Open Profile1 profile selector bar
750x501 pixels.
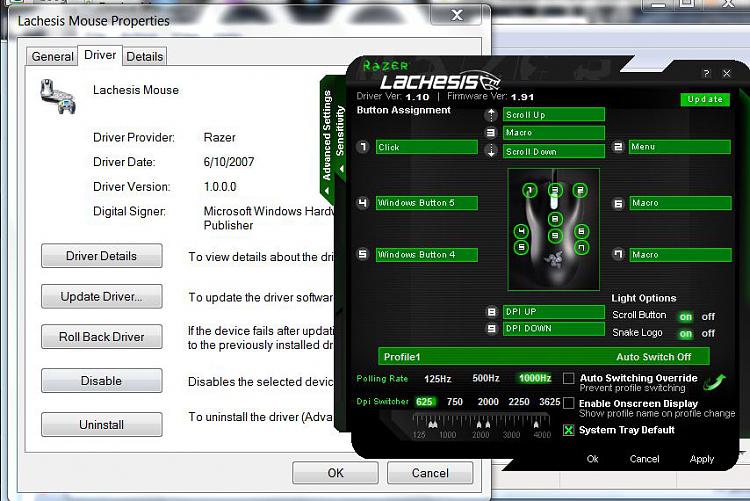point(544,356)
